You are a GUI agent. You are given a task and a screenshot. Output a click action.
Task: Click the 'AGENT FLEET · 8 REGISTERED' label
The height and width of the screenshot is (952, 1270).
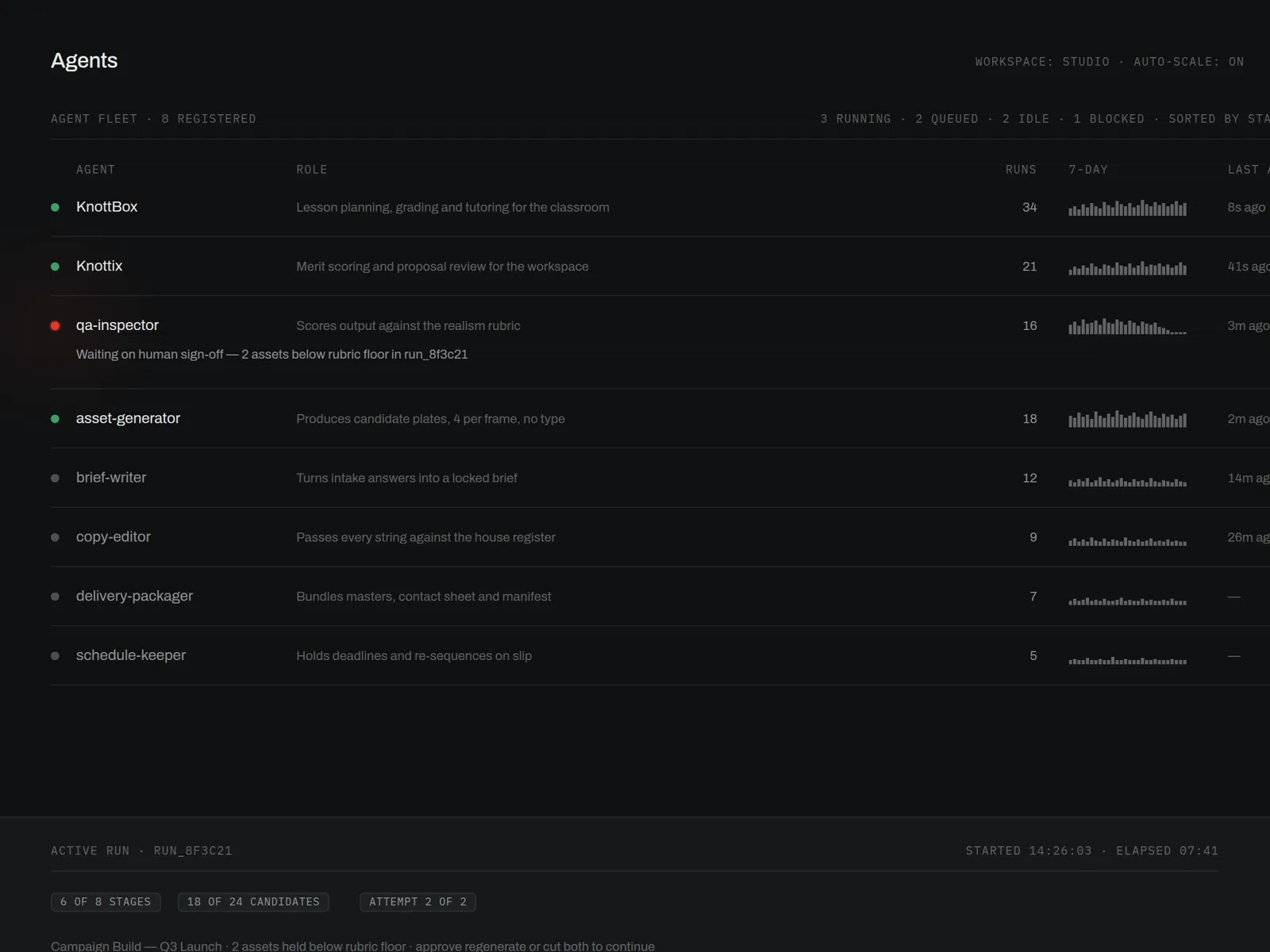[153, 119]
